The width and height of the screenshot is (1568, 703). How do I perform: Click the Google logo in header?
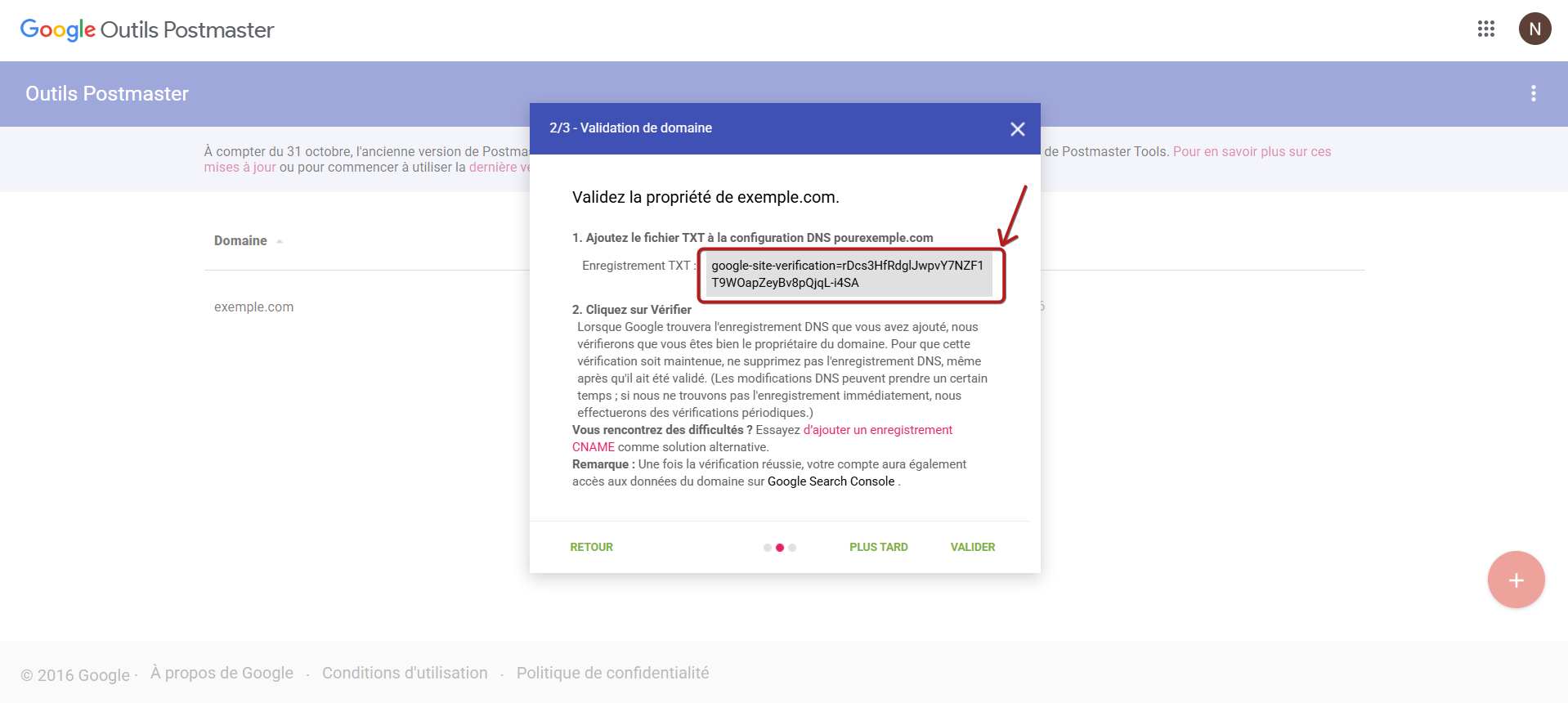[58, 30]
